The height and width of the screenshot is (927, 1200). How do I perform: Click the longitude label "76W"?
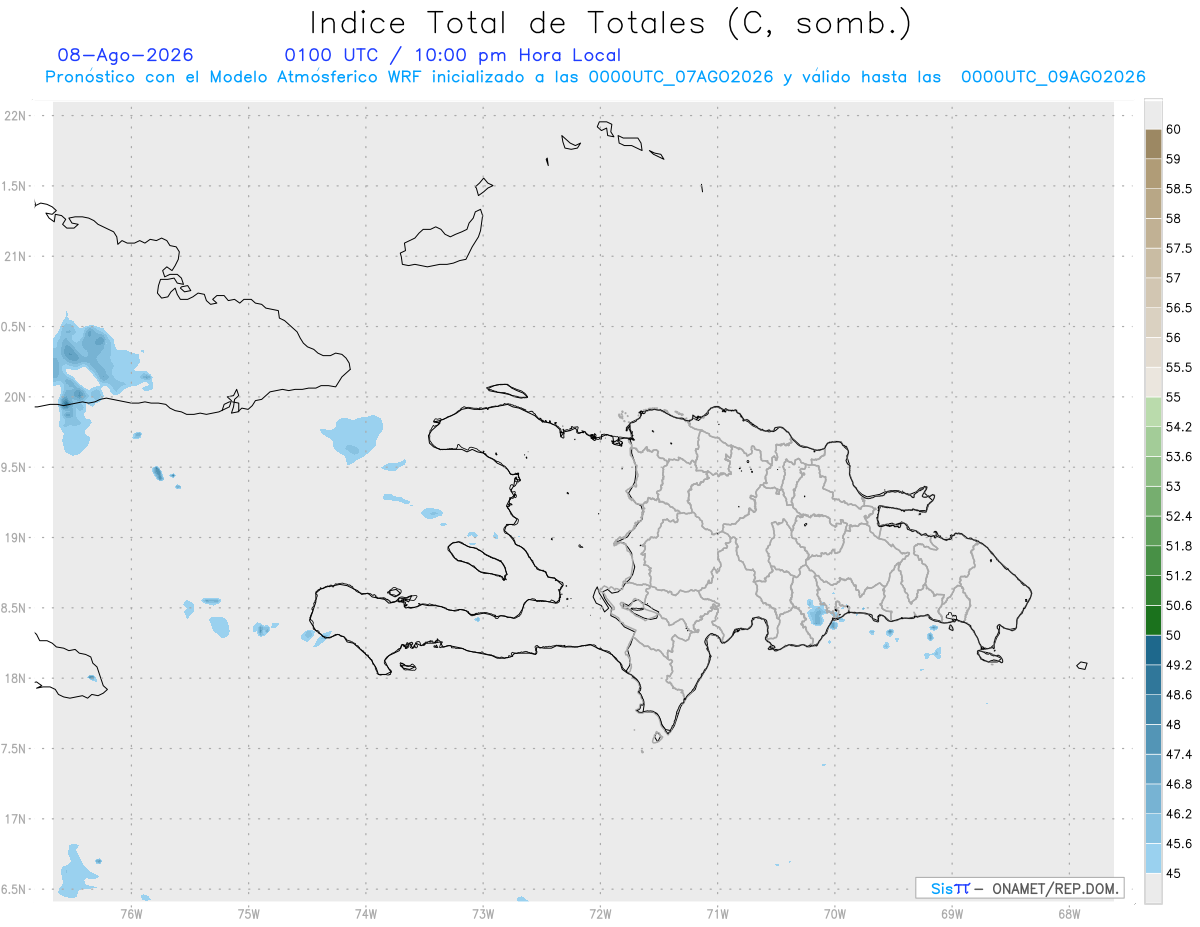132,913
